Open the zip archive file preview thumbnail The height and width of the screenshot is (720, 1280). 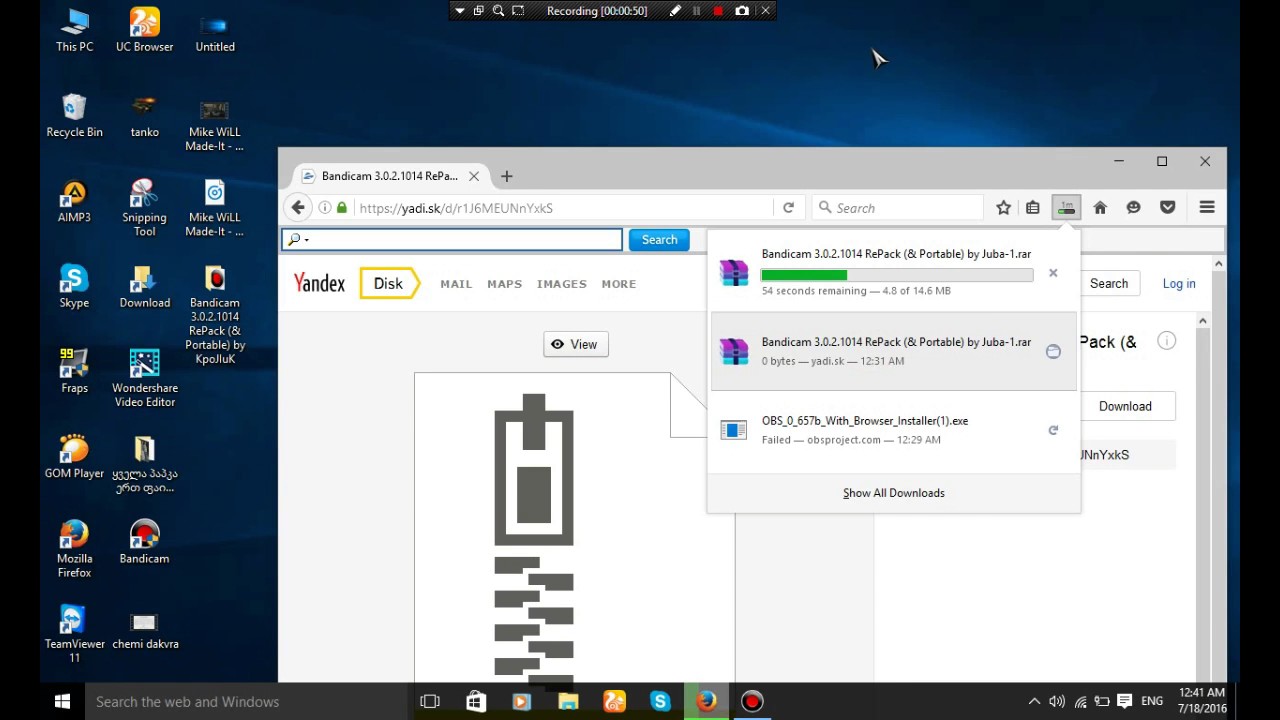tap(574, 527)
